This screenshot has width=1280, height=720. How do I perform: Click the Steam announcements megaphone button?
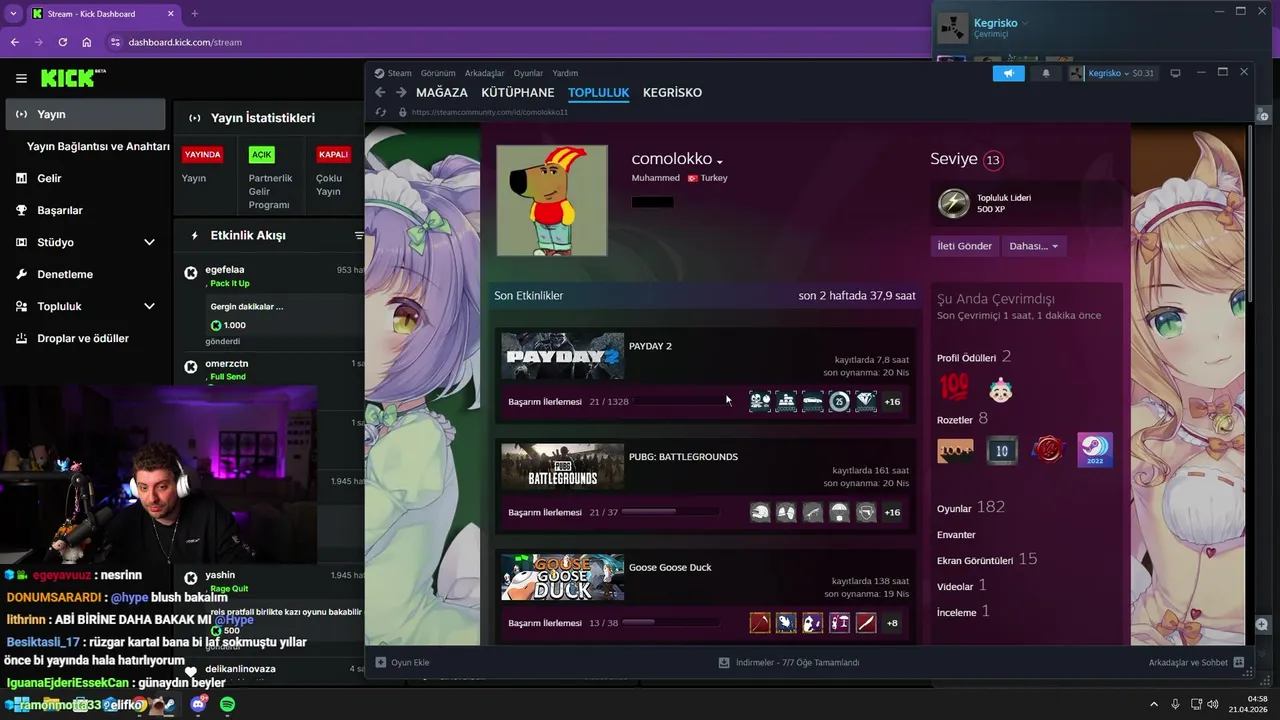tap(1009, 73)
